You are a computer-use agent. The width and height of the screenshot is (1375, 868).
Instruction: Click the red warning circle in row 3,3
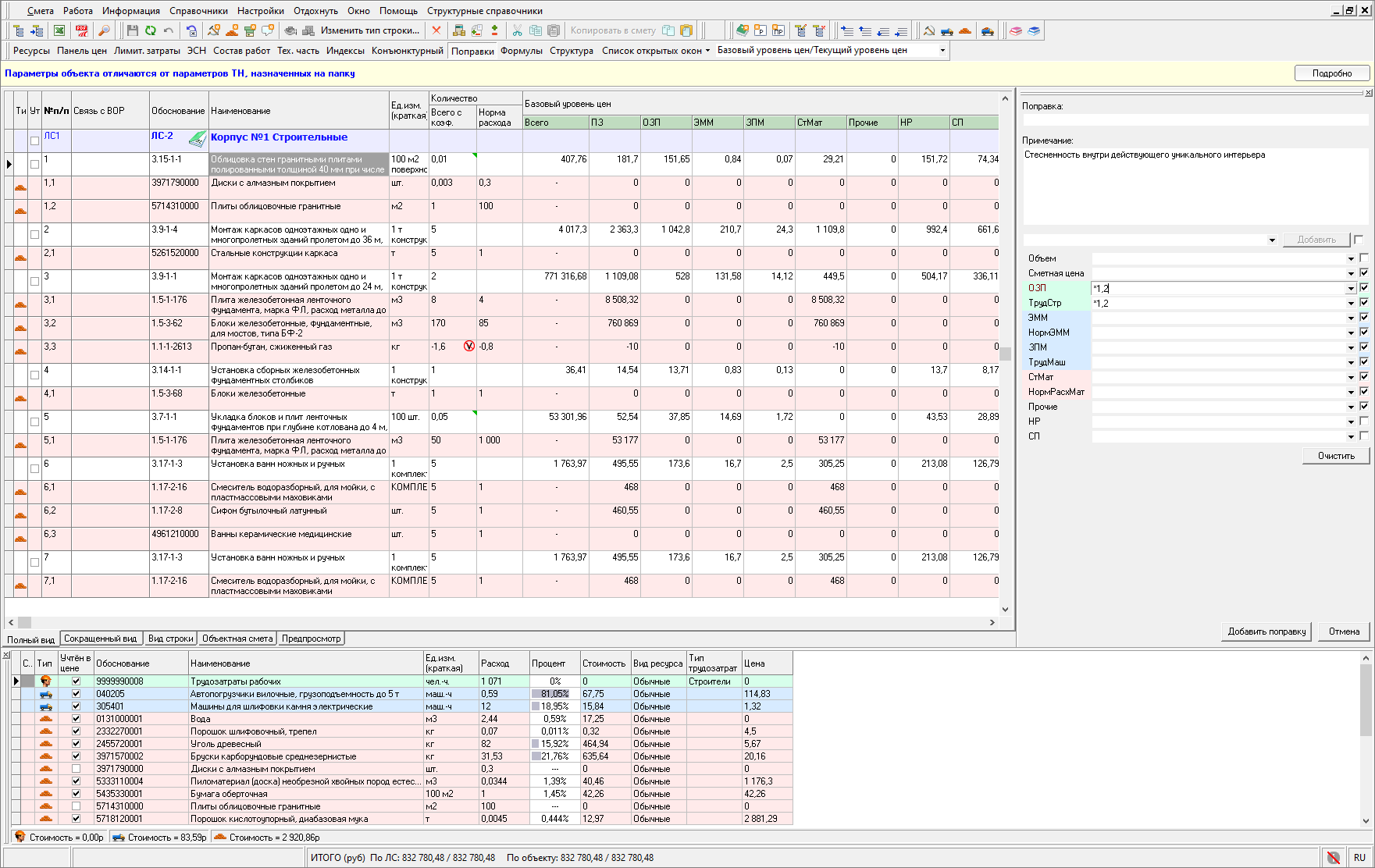469,346
